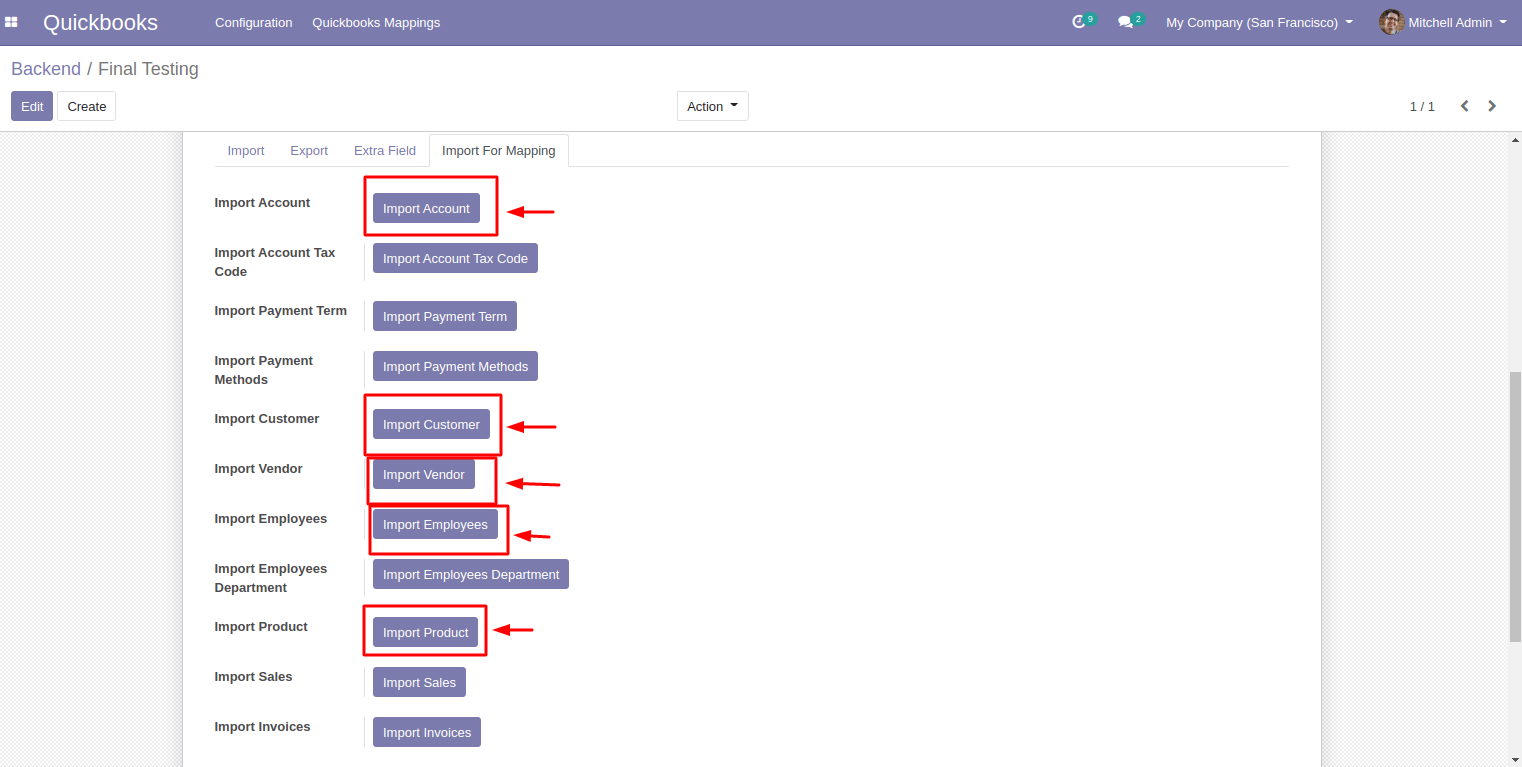Open the Configuration menu
Viewport: 1522px width, 767px height.
coord(253,22)
